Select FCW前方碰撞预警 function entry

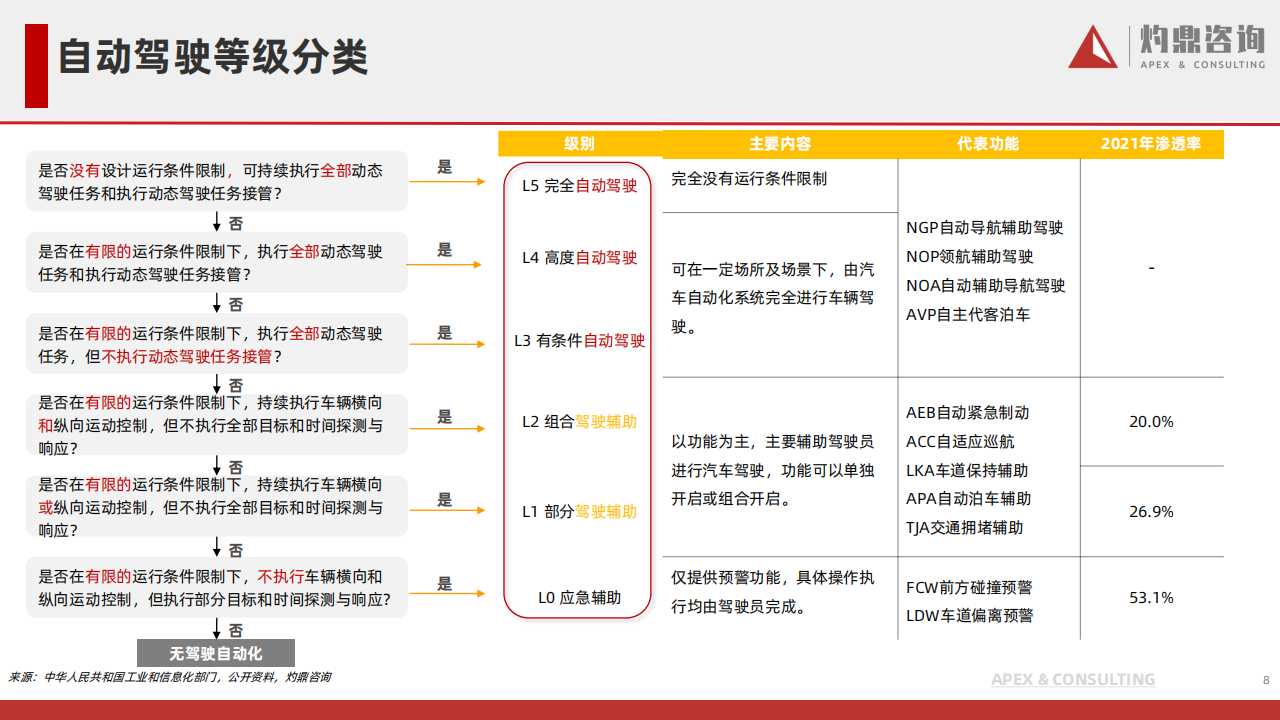pos(969,587)
